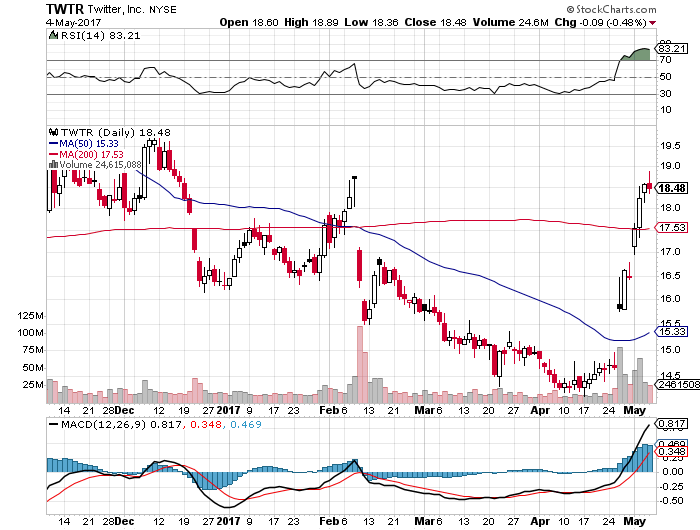The height and width of the screenshot is (530, 700).
Task: Click the 15.33 MA(50) price tag
Action: 672,331
